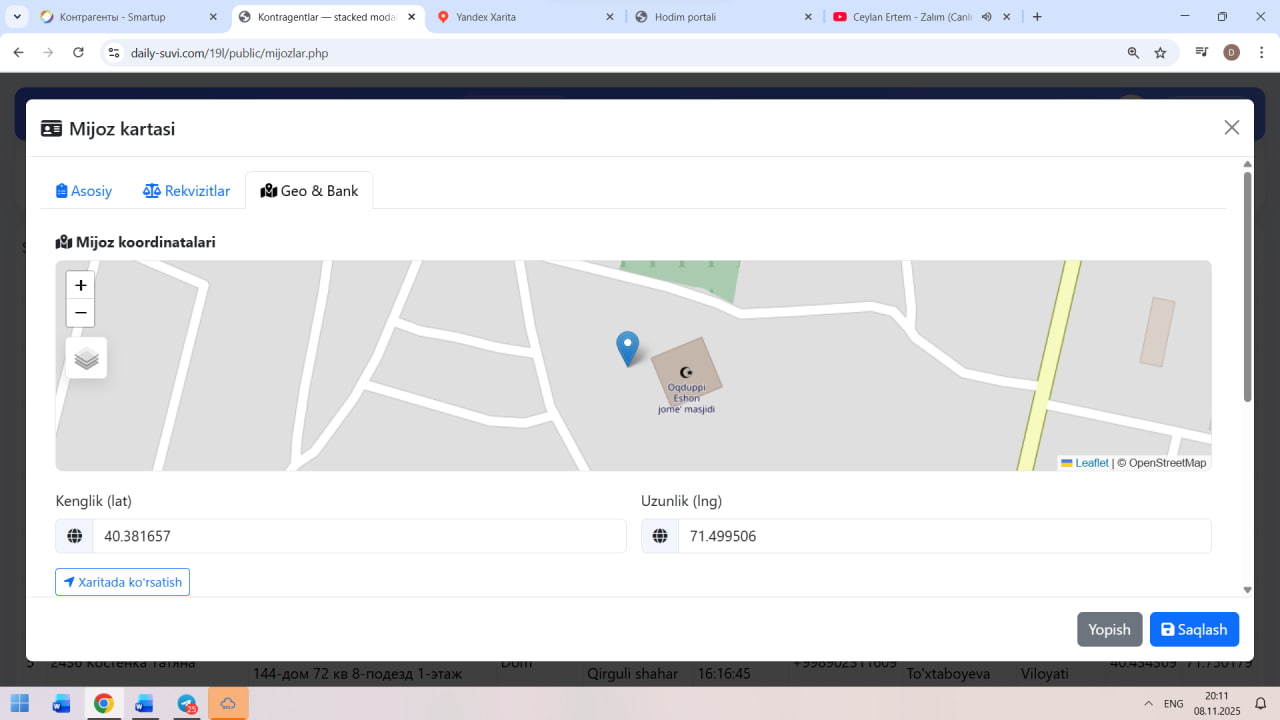Click the Qirguli shahar cell in background table
Image resolution: width=1280 pixels, height=720 pixels.
(634, 673)
